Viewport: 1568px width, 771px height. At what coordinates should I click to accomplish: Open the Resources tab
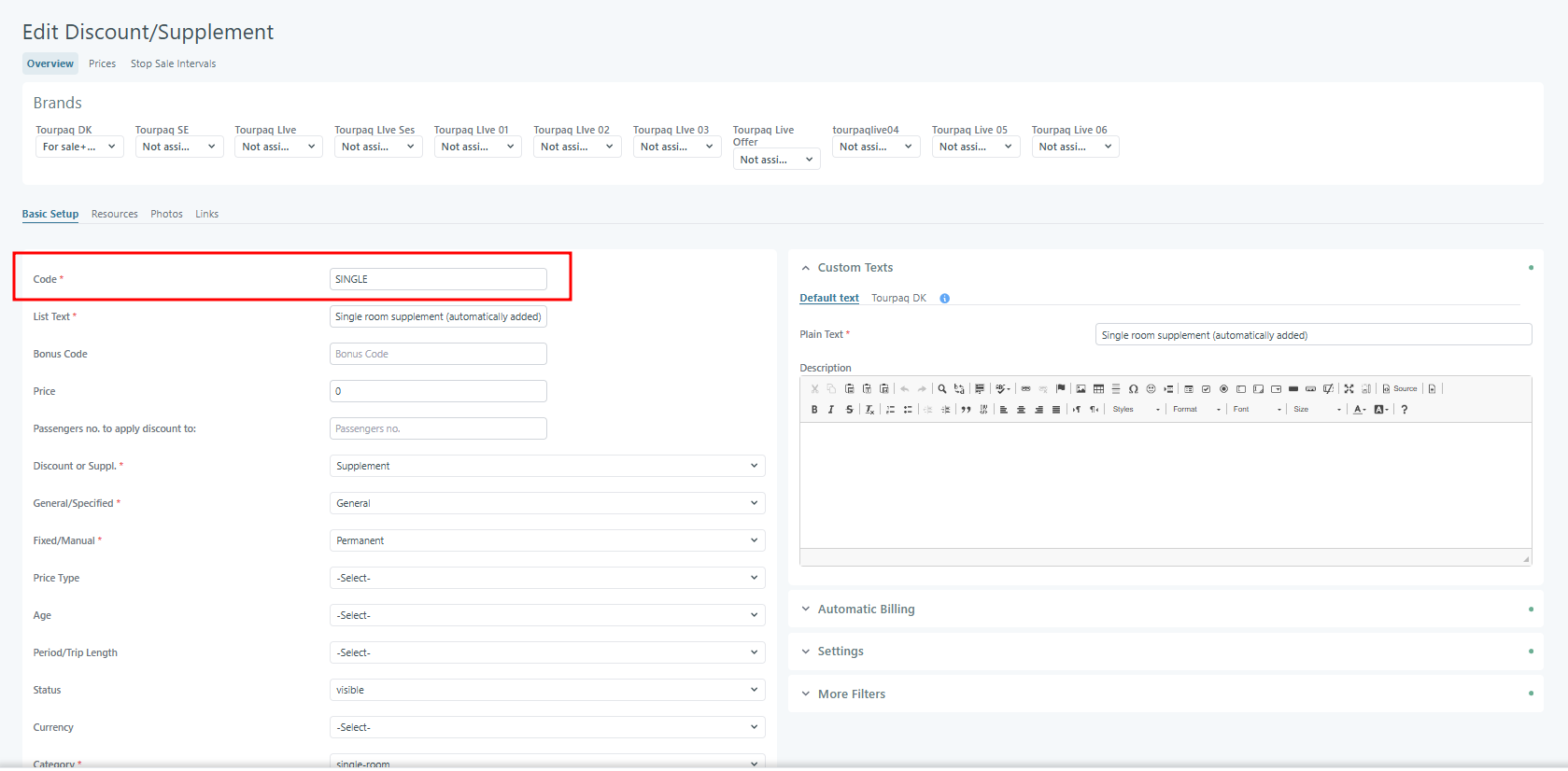pos(115,214)
